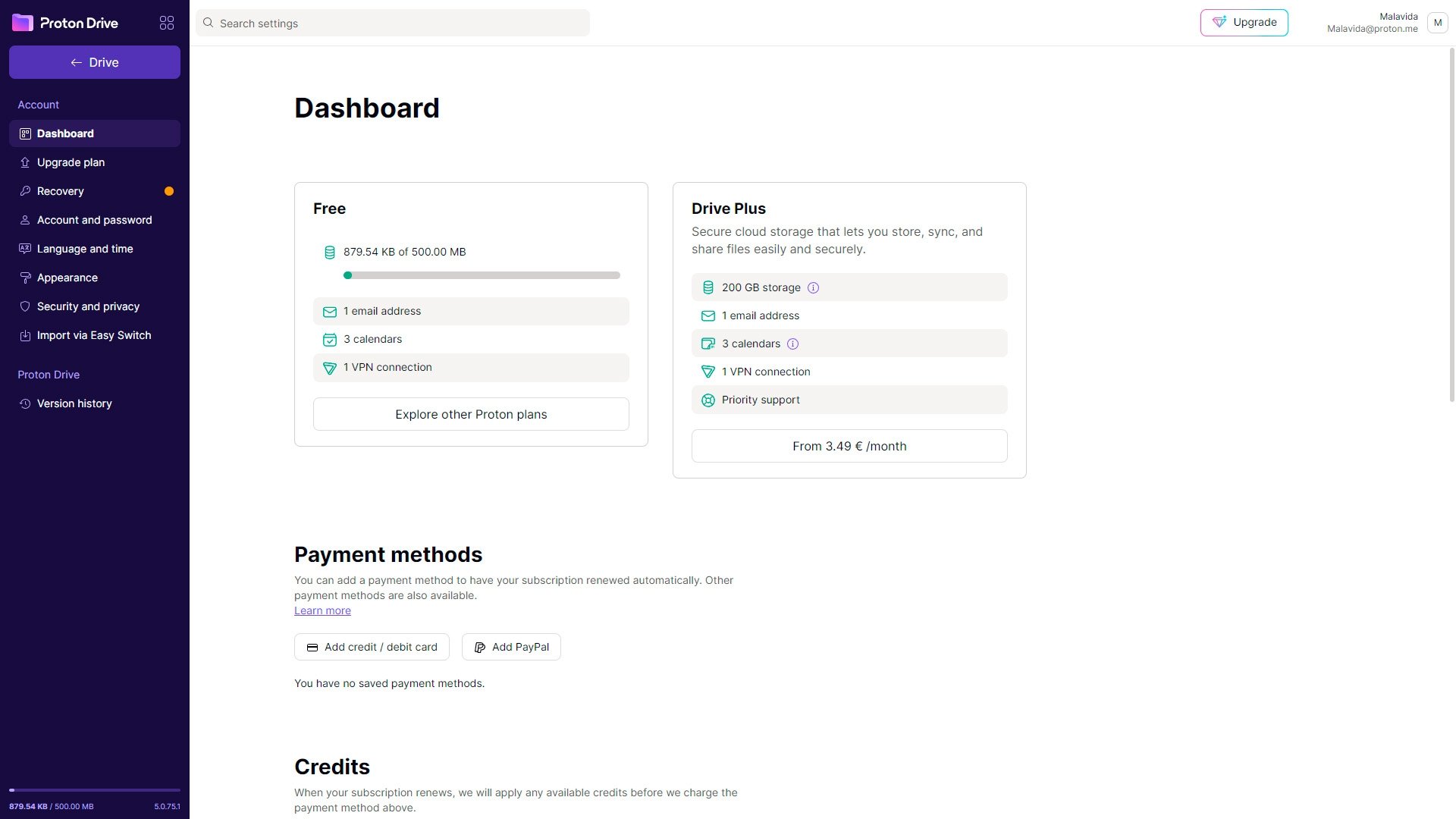Click the Malavida avatar initial M
1456x819 pixels.
pyautogui.click(x=1437, y=23)
